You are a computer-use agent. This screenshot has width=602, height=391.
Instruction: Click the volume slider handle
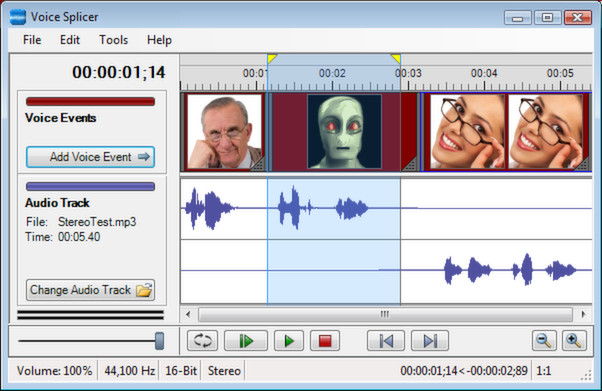(159, 341)
